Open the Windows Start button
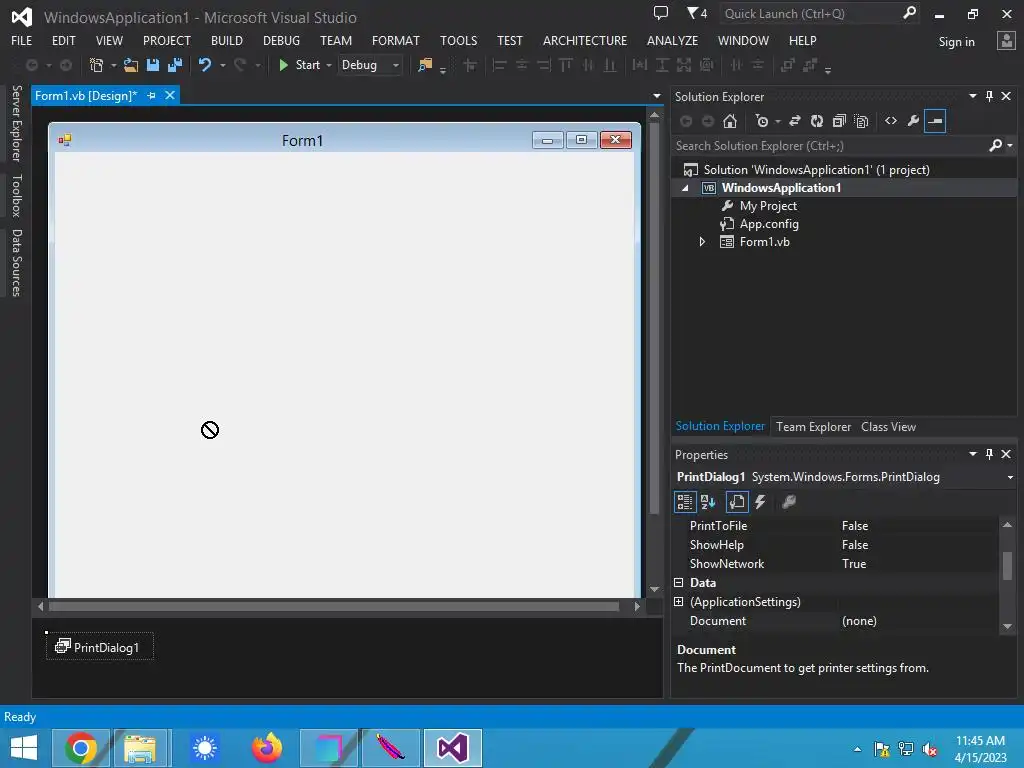Image resolution: width=1024 pixels, height=768 pixels. pos(24,748)
